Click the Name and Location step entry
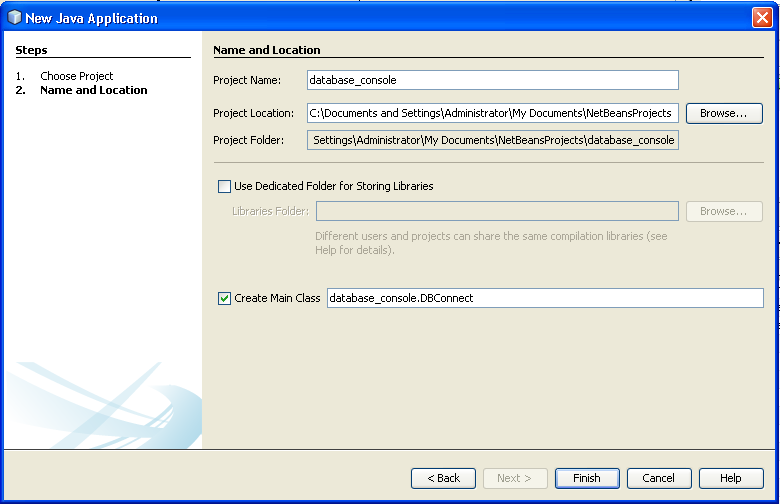 (x=94, y=90)
